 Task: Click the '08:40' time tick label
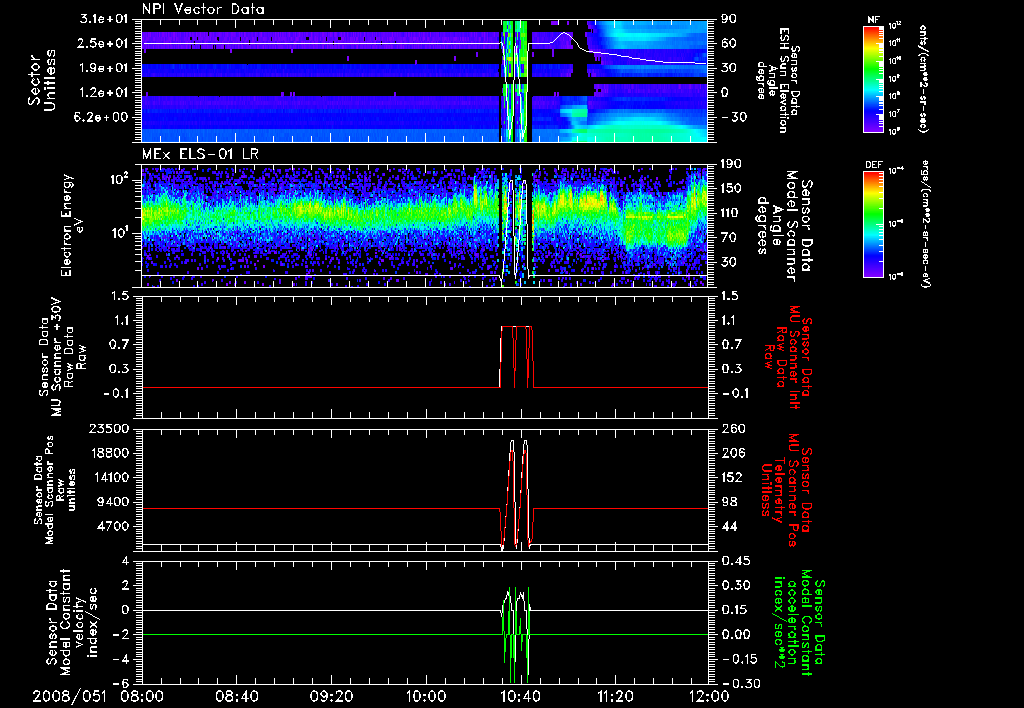(238, 697)
